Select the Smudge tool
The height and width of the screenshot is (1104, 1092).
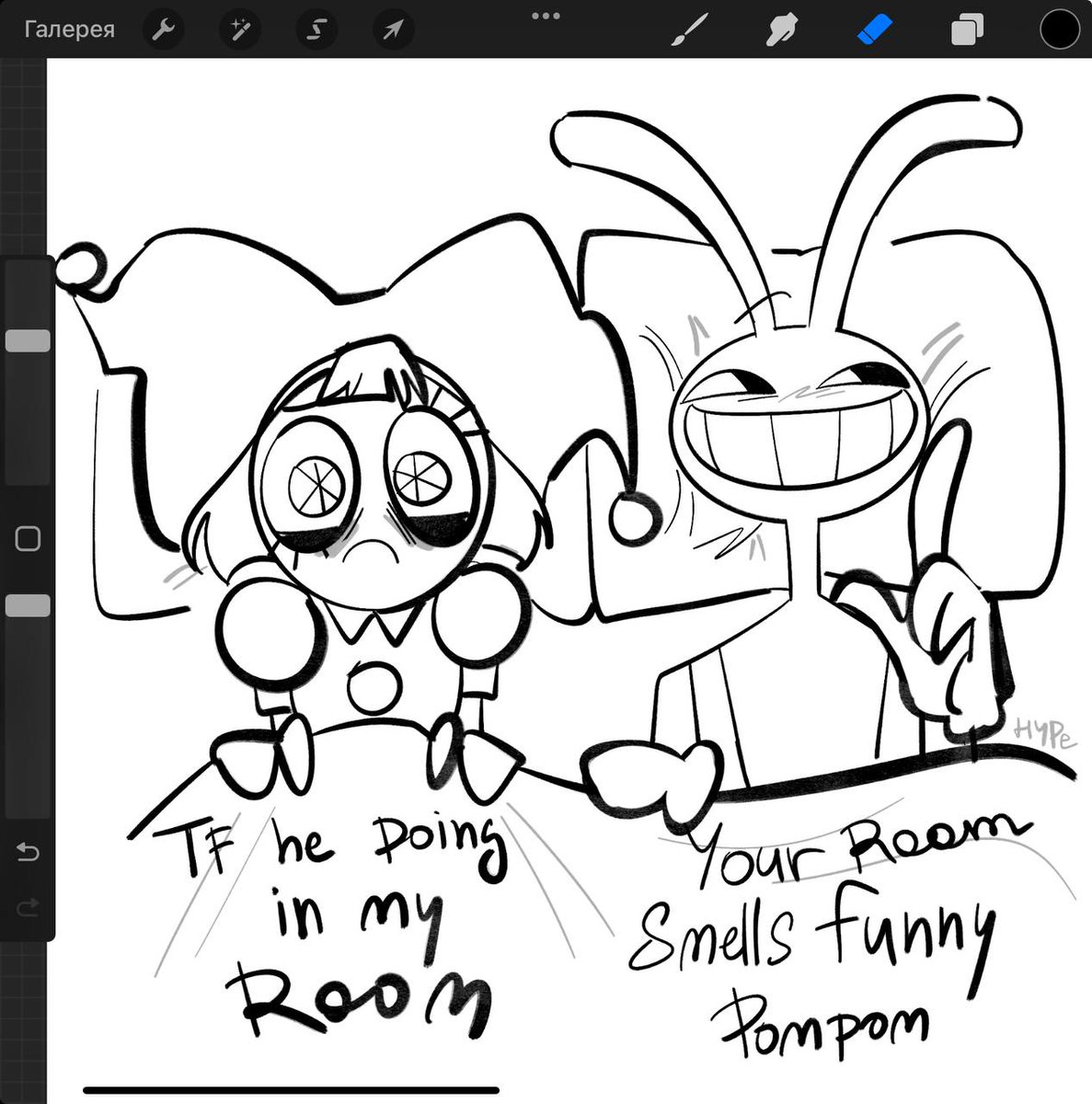point(782,30)
